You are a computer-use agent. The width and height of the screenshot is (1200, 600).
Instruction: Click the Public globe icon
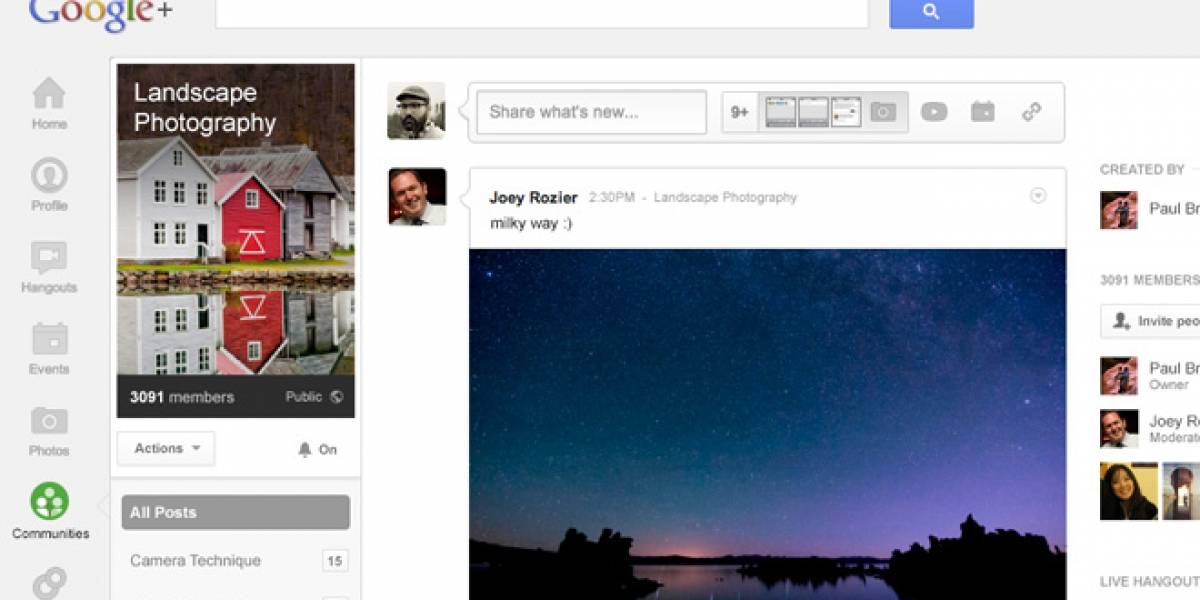336,397
